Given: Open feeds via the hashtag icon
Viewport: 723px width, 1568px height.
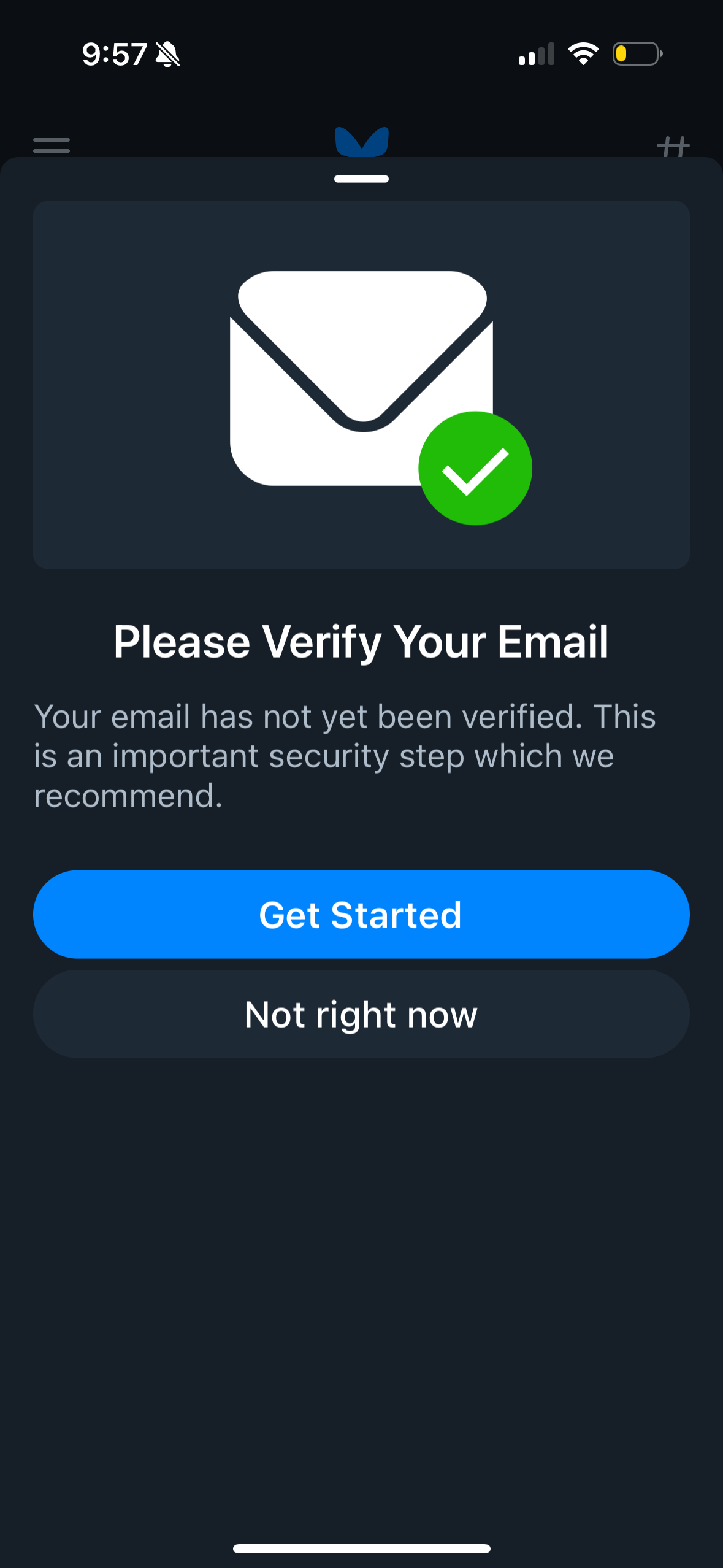Looking at the screenshot, I should click(673, 147).
